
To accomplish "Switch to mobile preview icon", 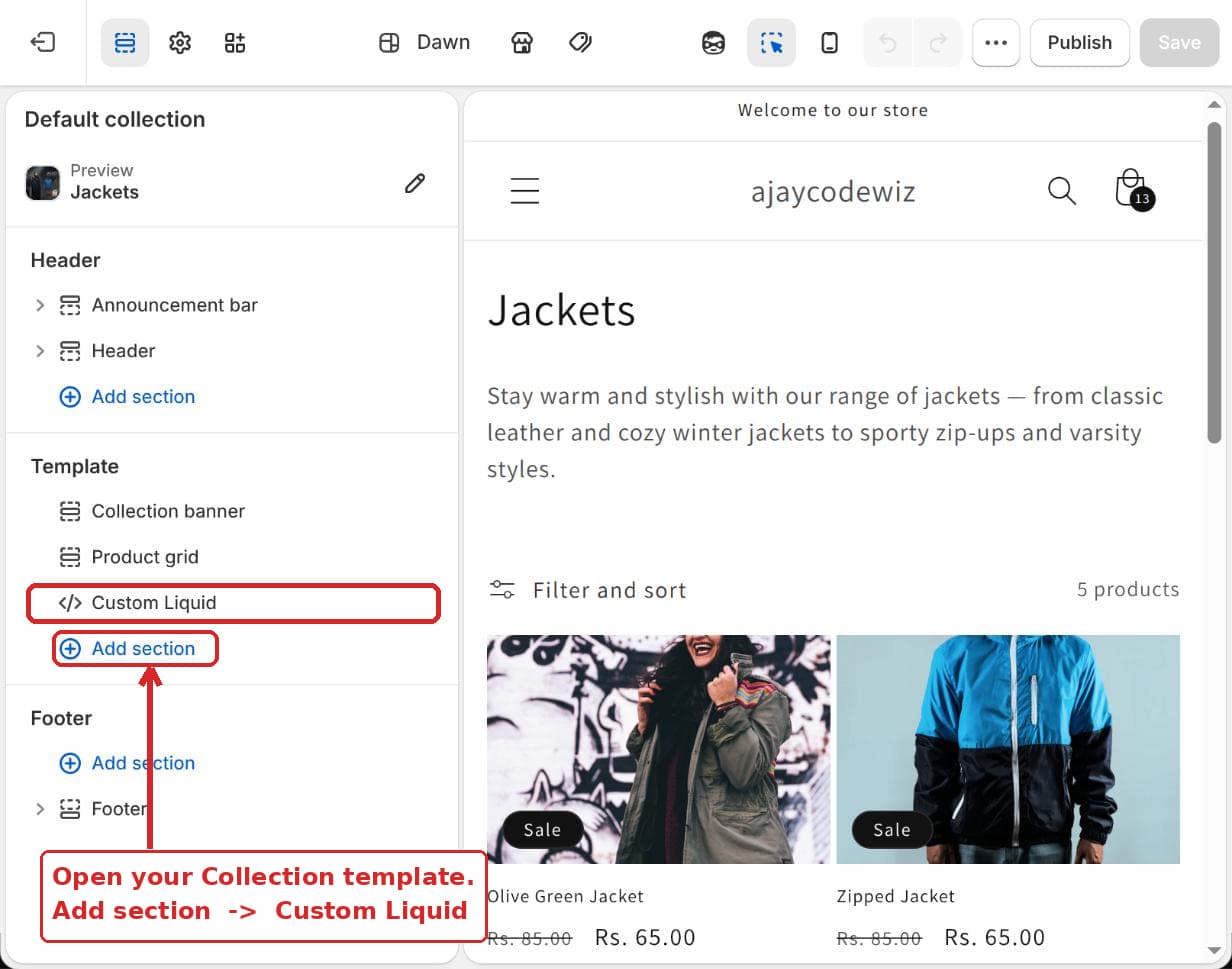I will tap(829, 43).
